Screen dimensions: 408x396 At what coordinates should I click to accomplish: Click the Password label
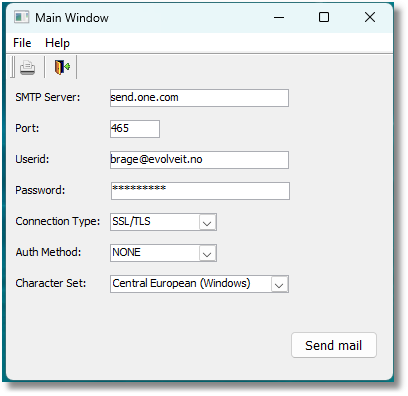[40, 190]
